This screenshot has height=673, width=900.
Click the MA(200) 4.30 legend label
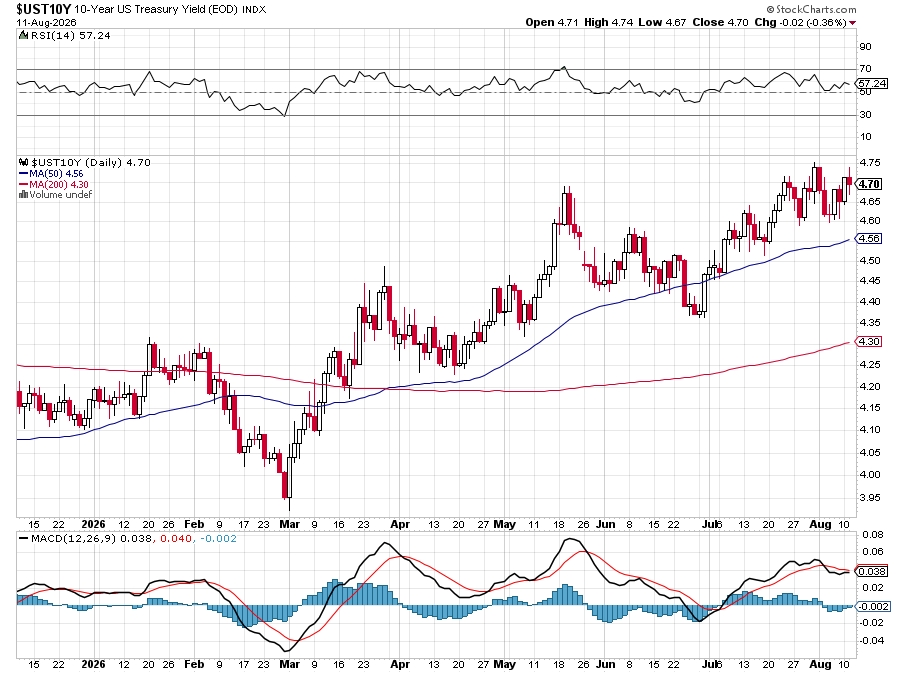(59, 184)
